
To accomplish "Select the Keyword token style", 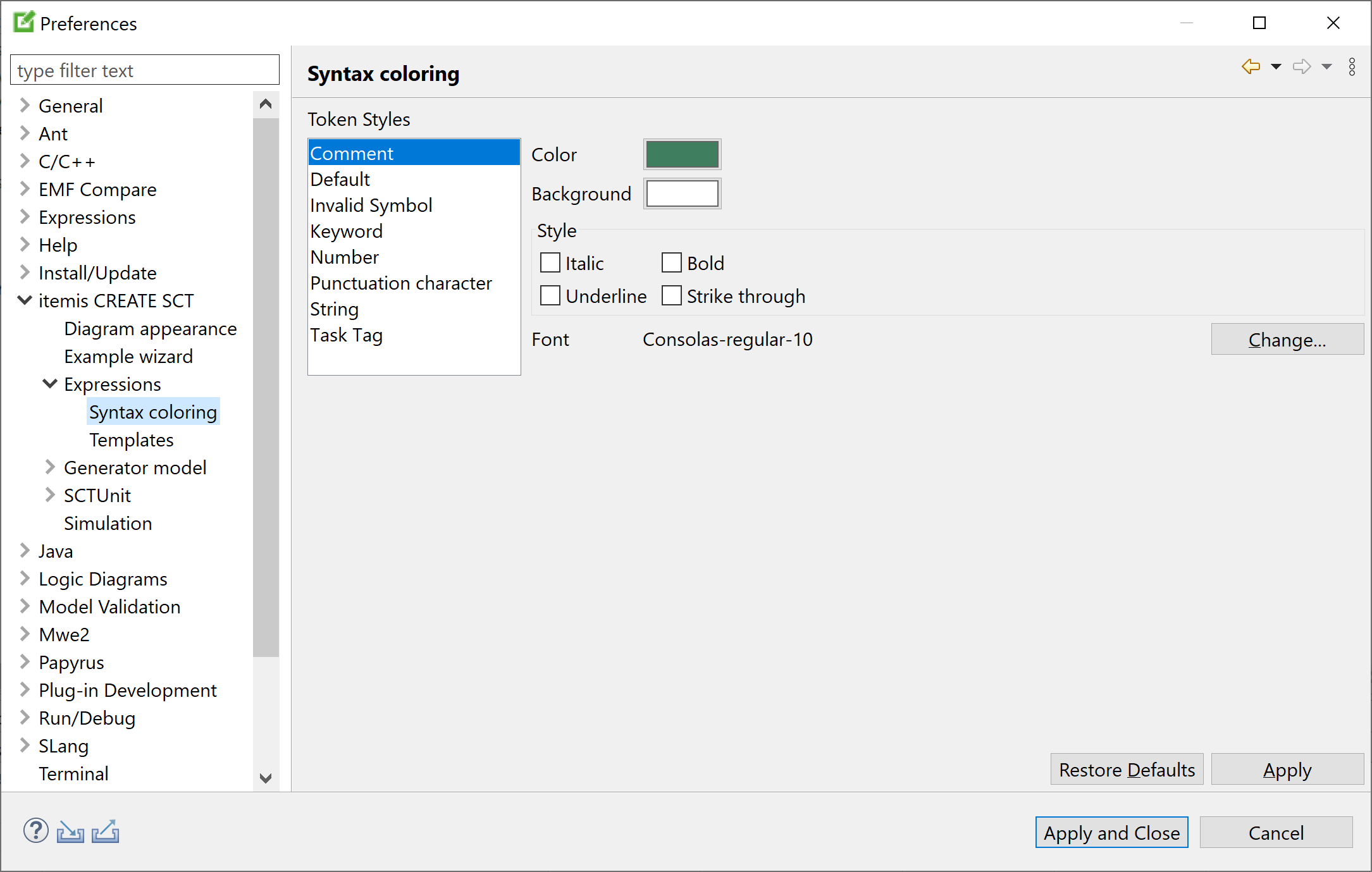I will pyautogui.click(x=346, y=230).
